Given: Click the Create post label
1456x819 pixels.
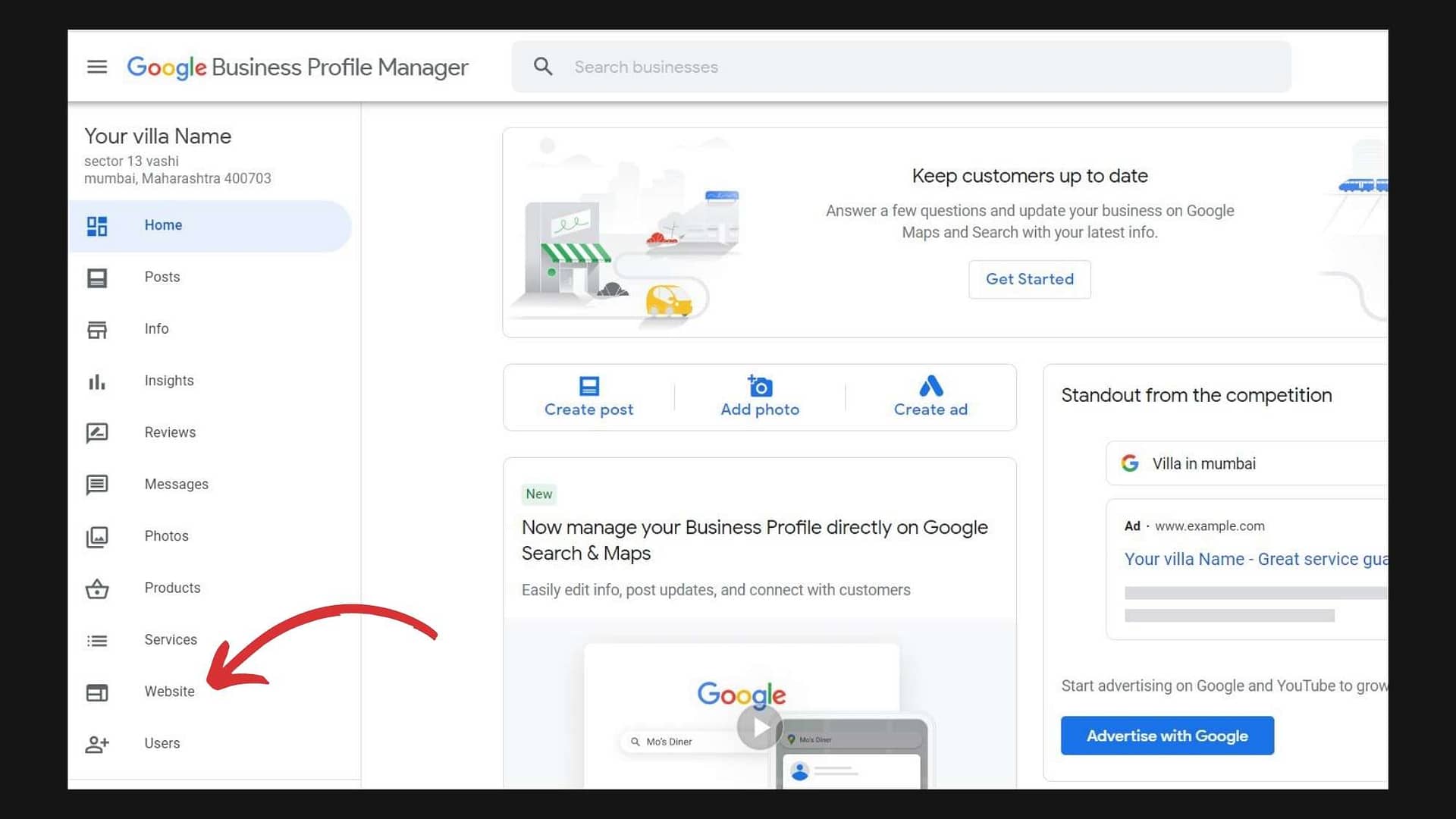Looking at the screenshot, I should (x=588, y=409).
